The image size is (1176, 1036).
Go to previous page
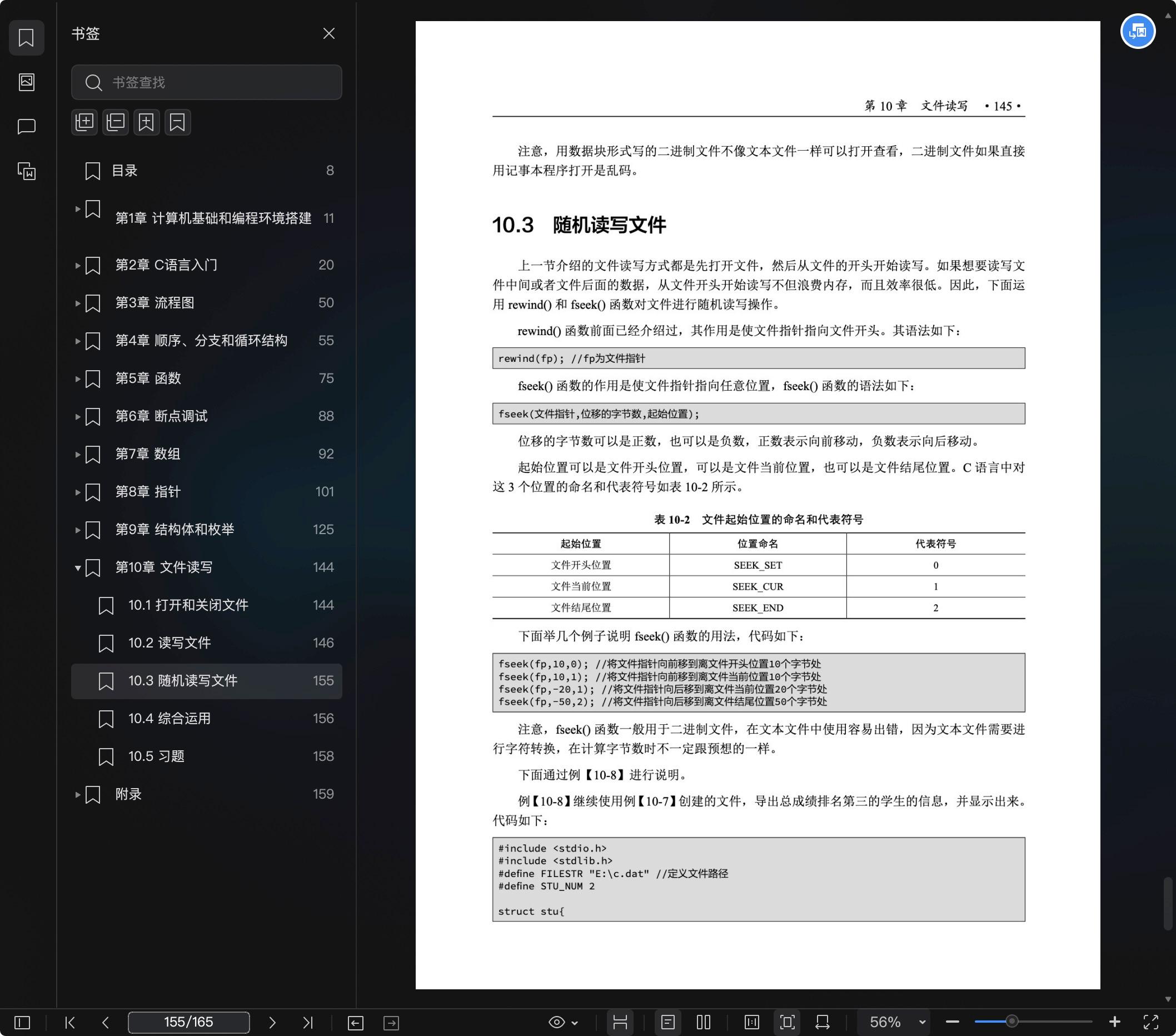pos(105,1022)
